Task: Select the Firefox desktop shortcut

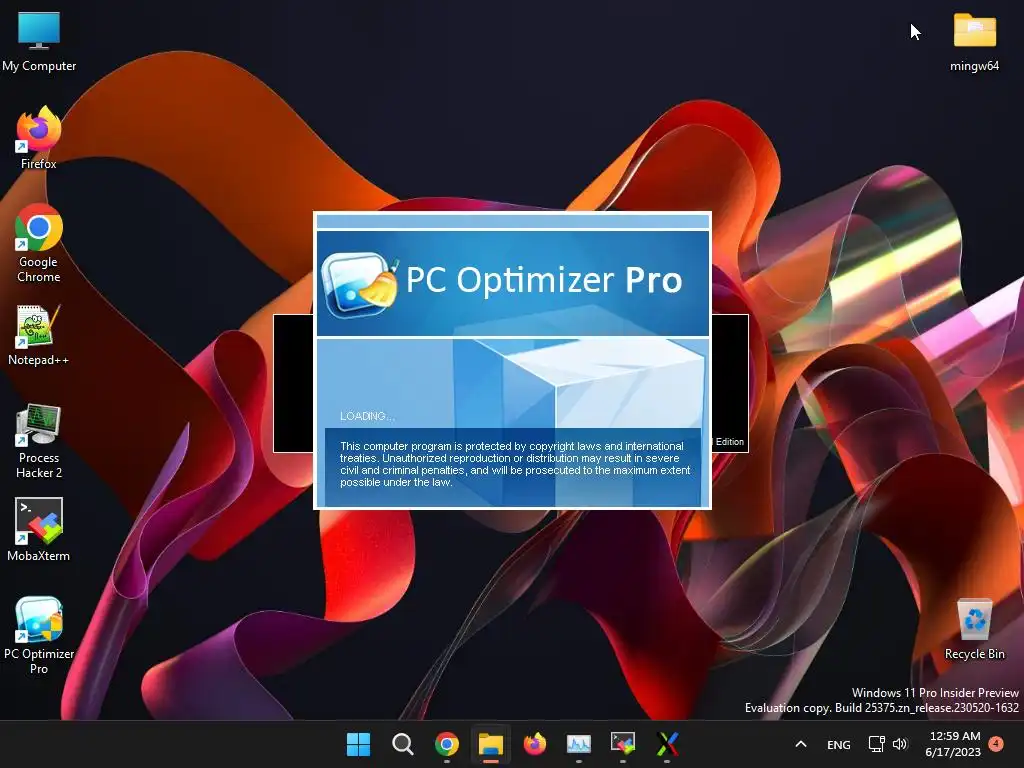Action: [39, 138]
